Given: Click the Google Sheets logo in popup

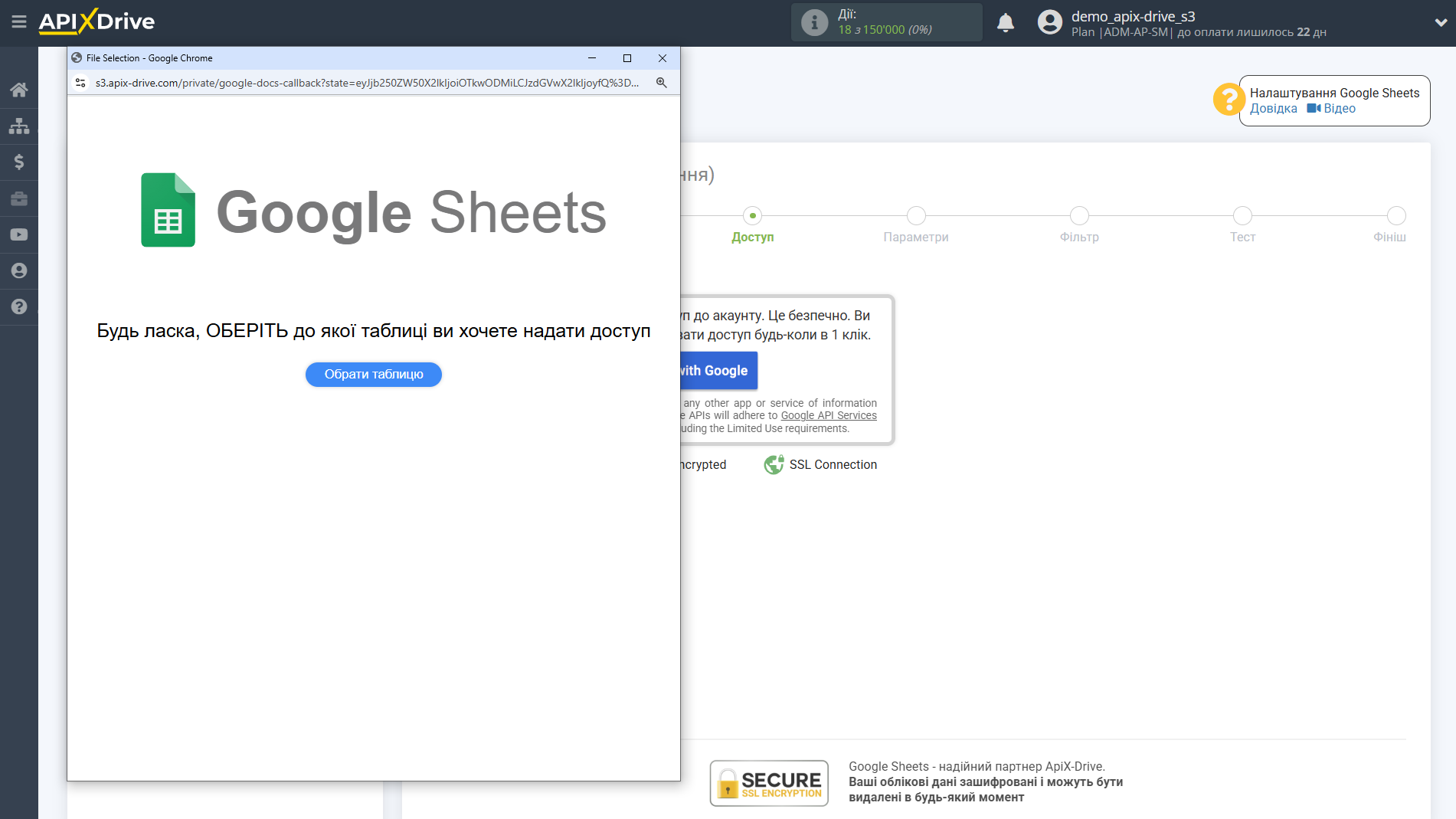Looking at the screenshot, I should 374,211.
